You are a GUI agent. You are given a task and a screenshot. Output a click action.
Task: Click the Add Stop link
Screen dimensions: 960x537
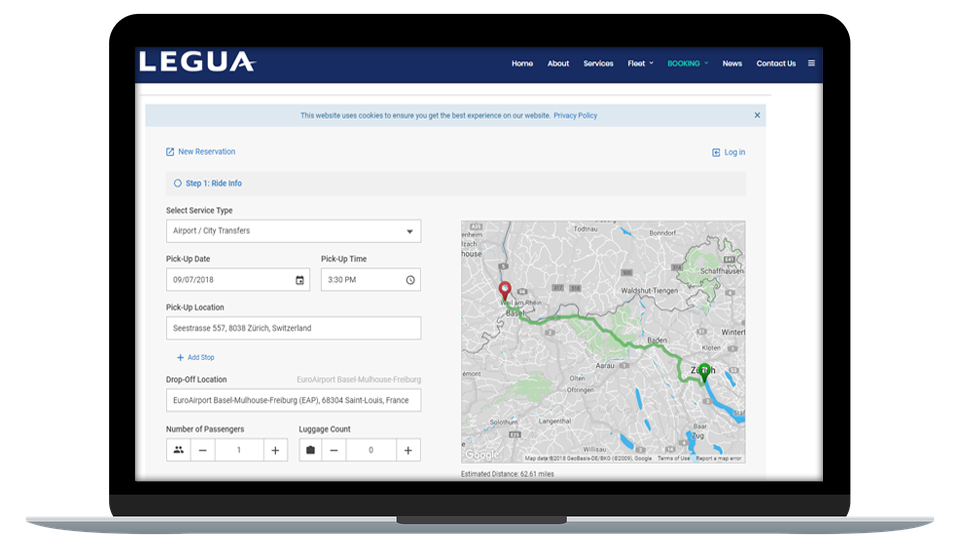coord(201,358)
